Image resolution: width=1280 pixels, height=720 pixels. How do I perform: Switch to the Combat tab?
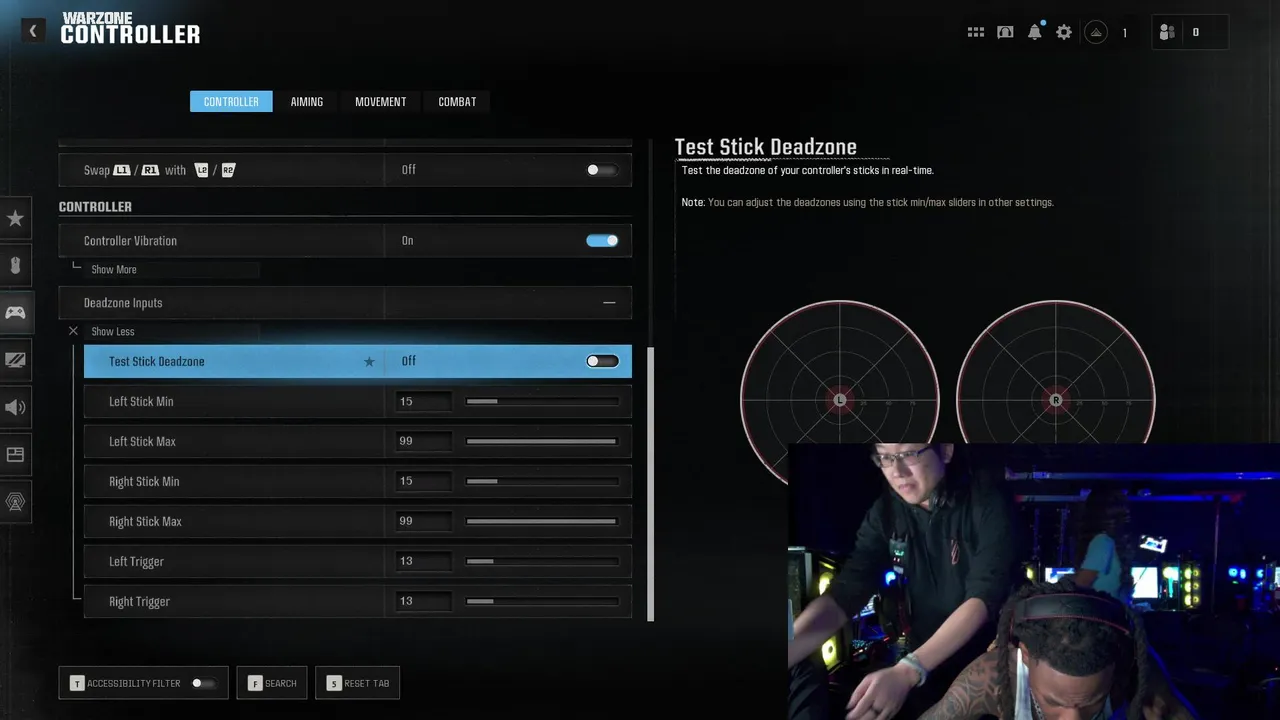457,101
